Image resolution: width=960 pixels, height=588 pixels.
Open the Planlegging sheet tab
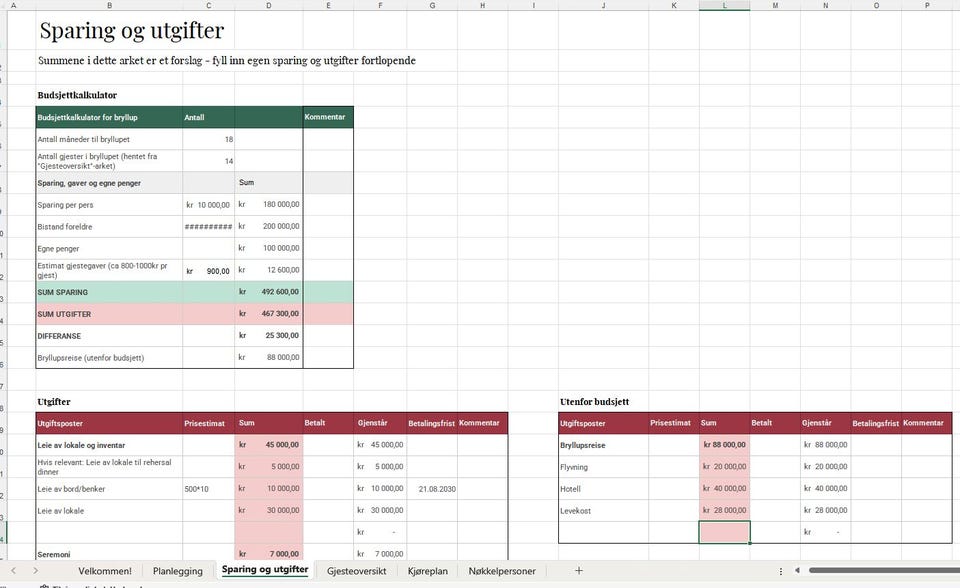(178, 571)
